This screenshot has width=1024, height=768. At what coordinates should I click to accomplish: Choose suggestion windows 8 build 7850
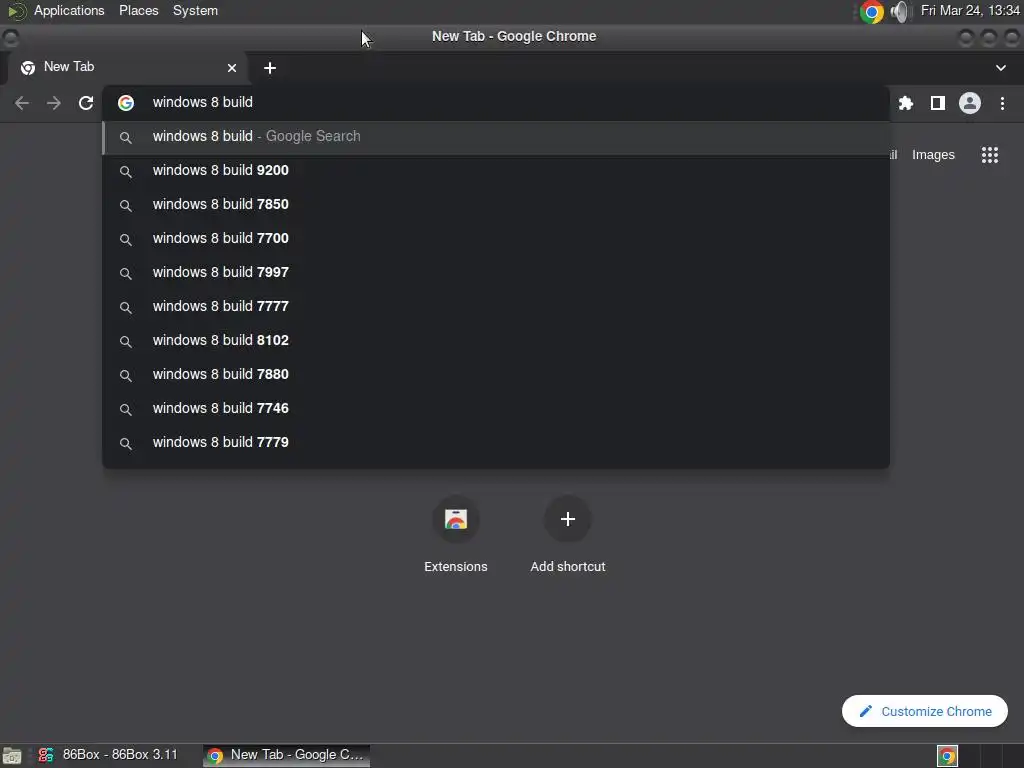pos(496,204)
